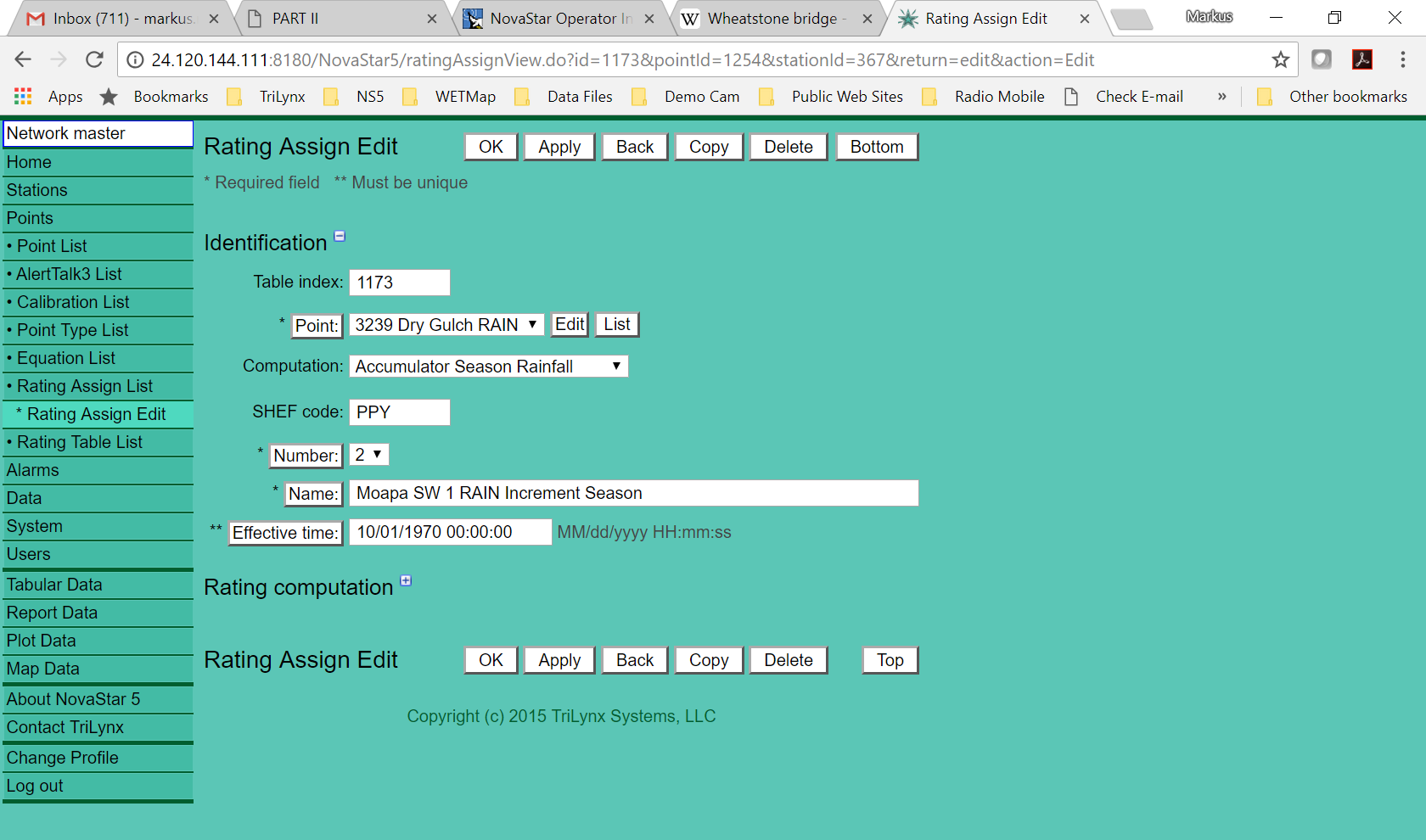Expand the Rating computation section
1426x840 pixels.
coord(406,581)
